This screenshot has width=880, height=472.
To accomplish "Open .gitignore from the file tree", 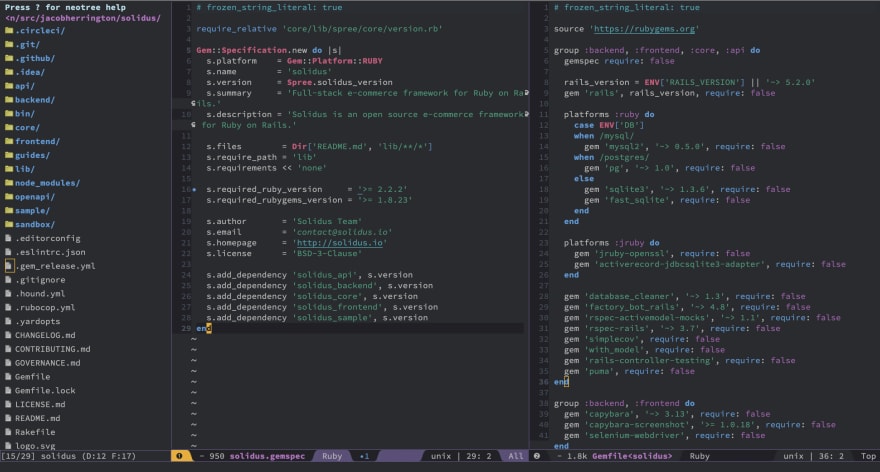I will pos(40,279).
